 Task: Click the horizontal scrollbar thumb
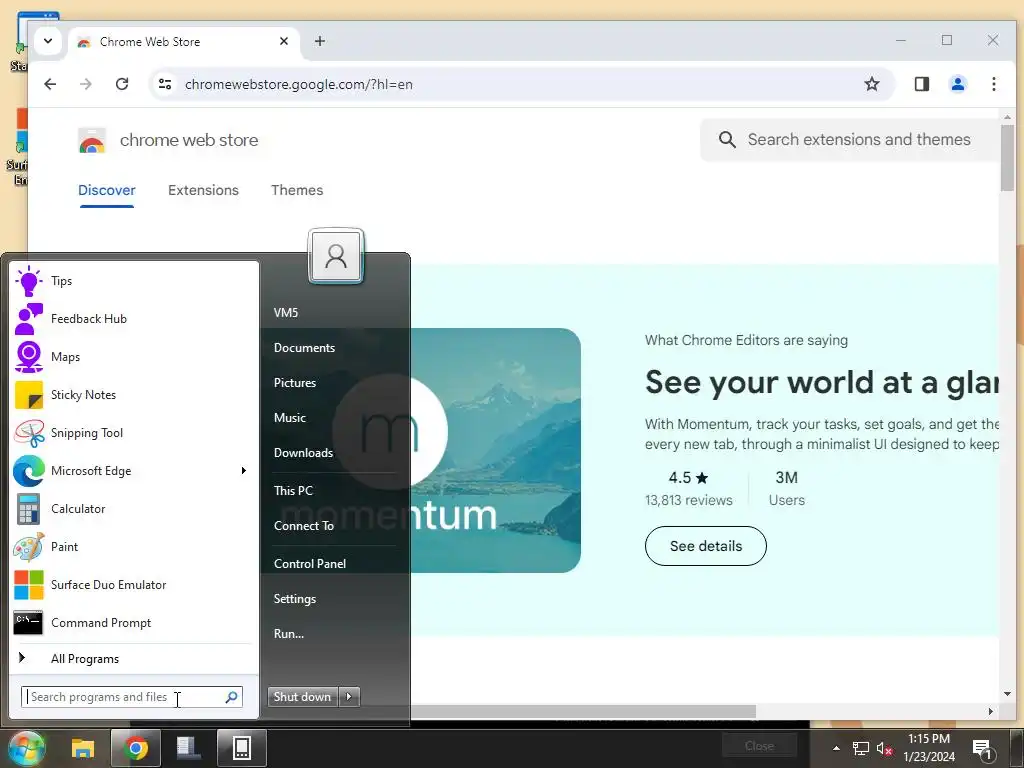point(583,711)
